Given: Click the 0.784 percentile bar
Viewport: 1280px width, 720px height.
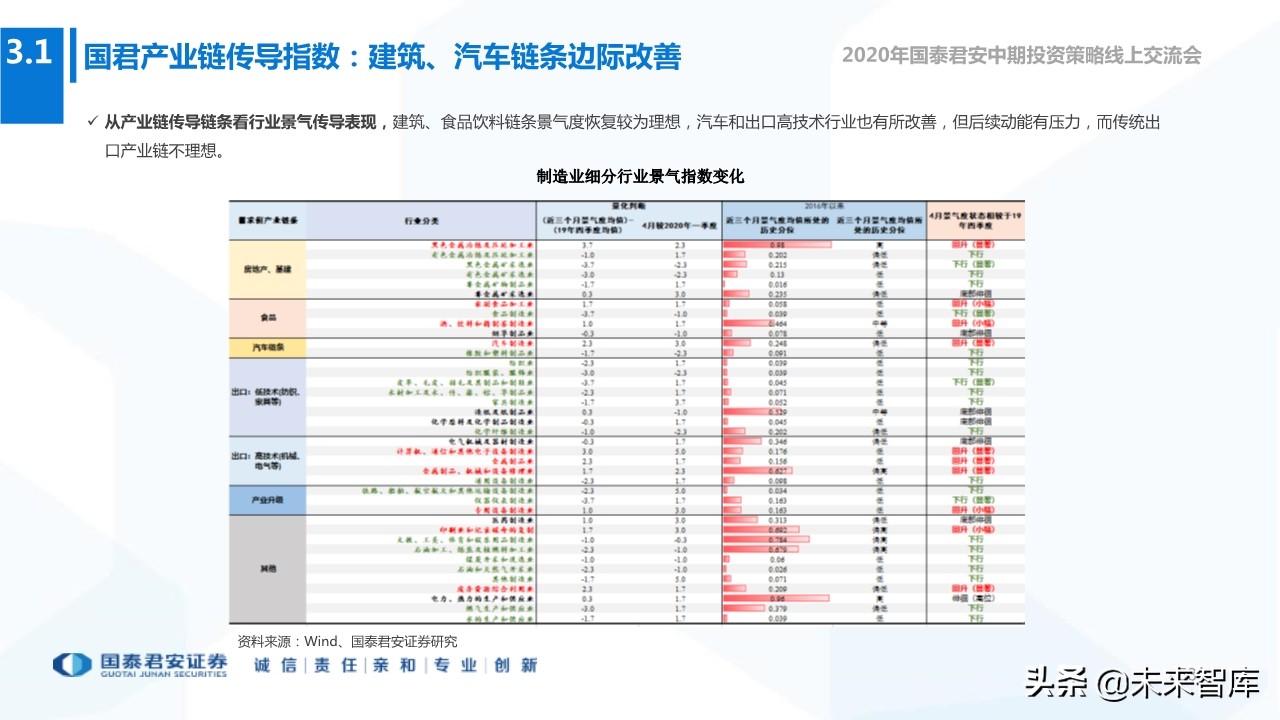Looking at the screenshot, I should 767,539.
